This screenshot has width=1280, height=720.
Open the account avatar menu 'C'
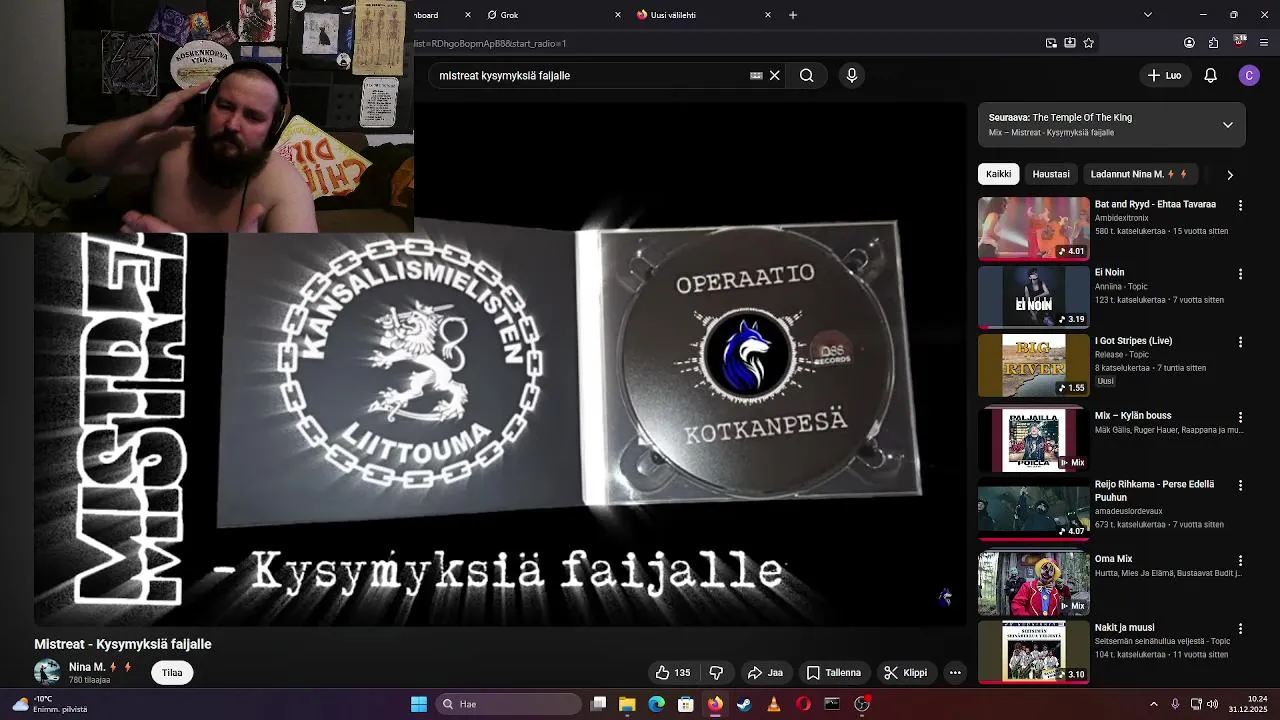click(1249, 75)
